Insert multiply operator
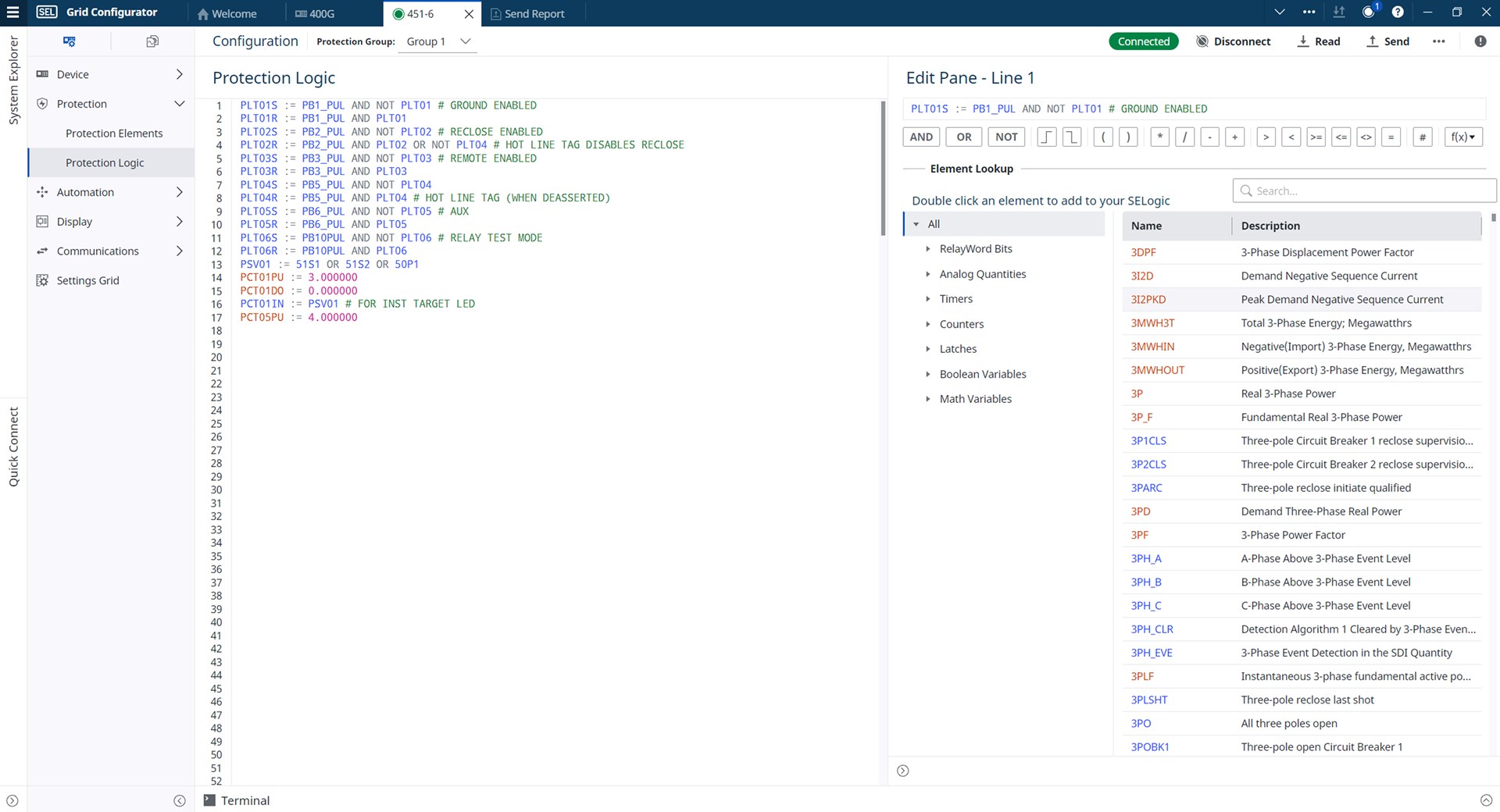Image resolution: width=1500 pixels, height=812 pixels. pyautogui.click(x=1160, y=137)
